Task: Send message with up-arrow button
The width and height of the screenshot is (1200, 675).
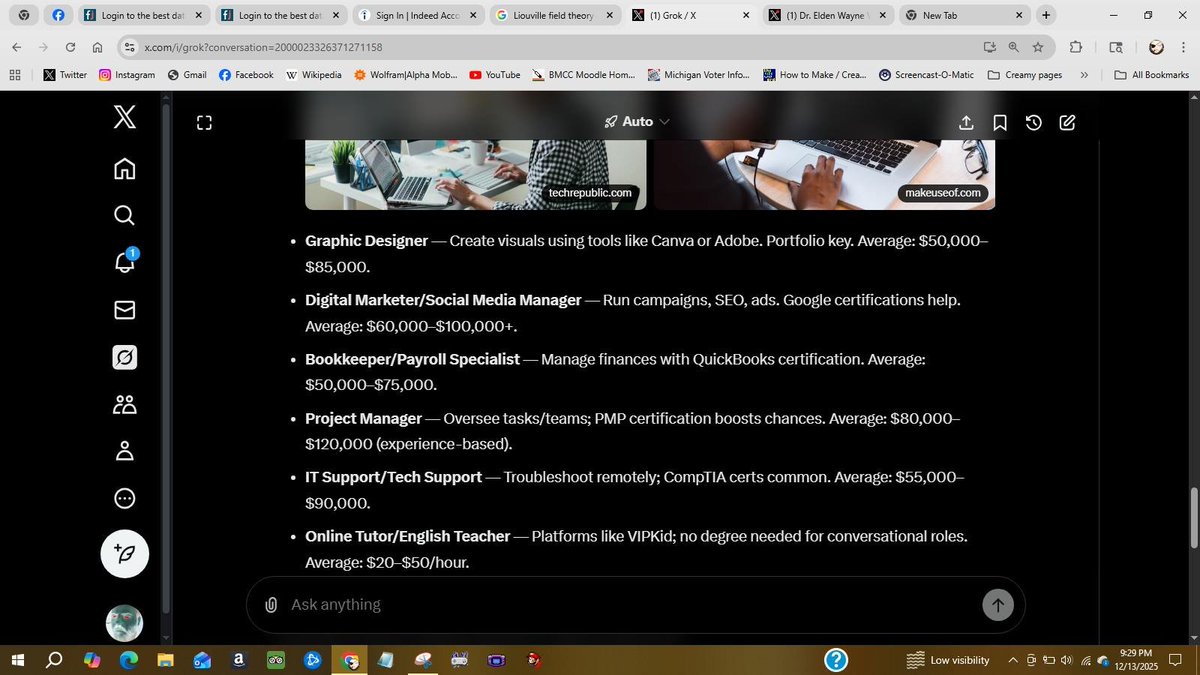Action: click(997, 604)
